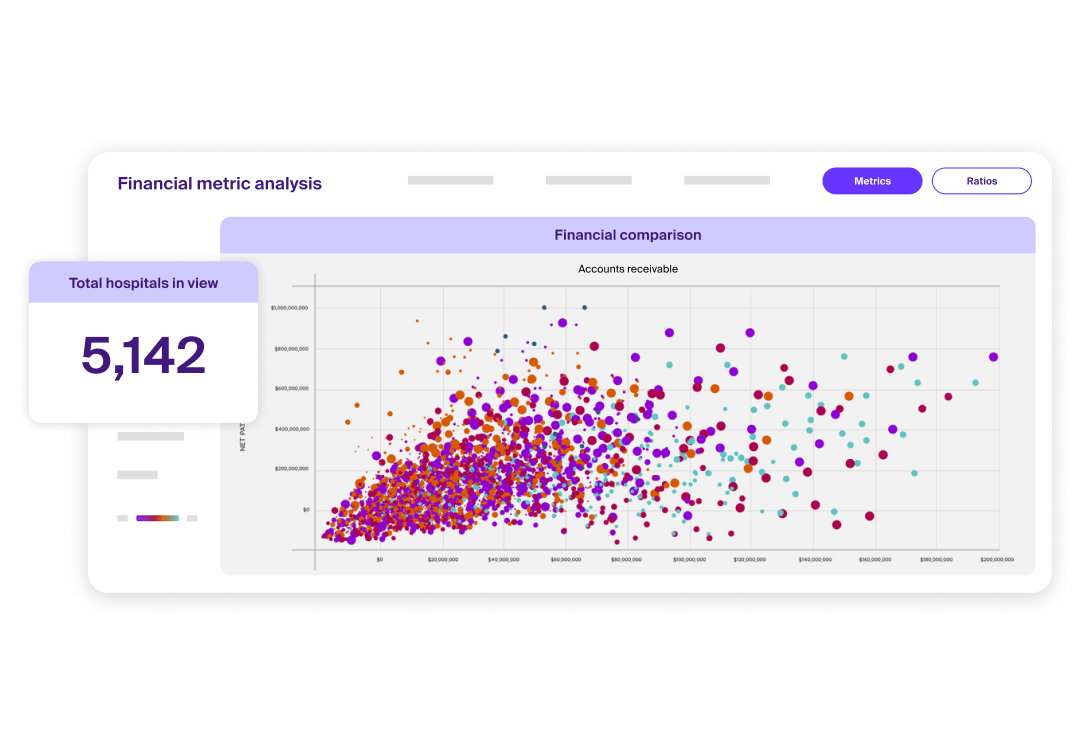Click the Metrics button
The image size is (1080, 744).
(872, 181)
